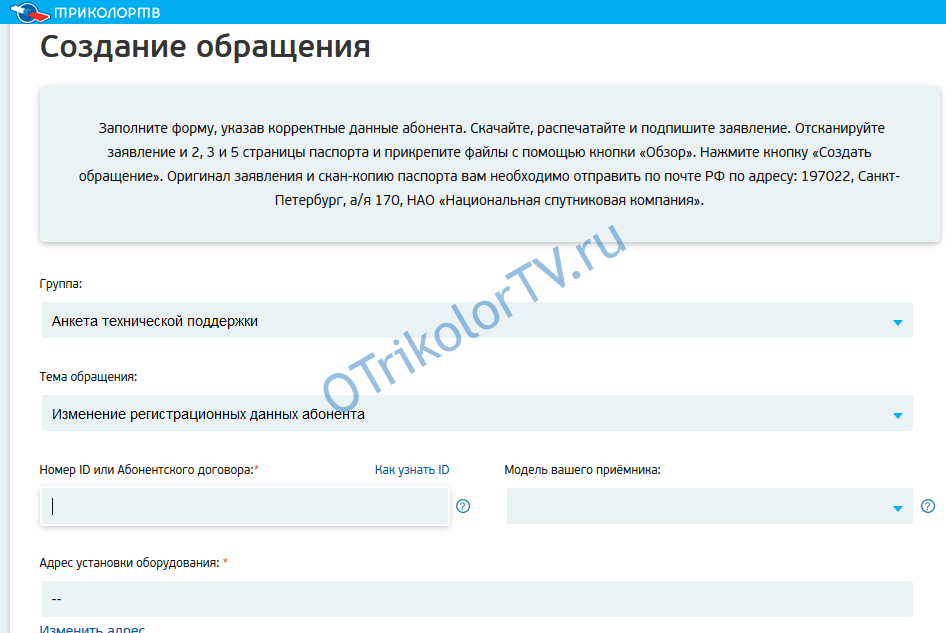The width and height of the screenshot is (946, 633).
Task: Focus the Номер ID или Абонентского договора input
Action: coord(245,506)
